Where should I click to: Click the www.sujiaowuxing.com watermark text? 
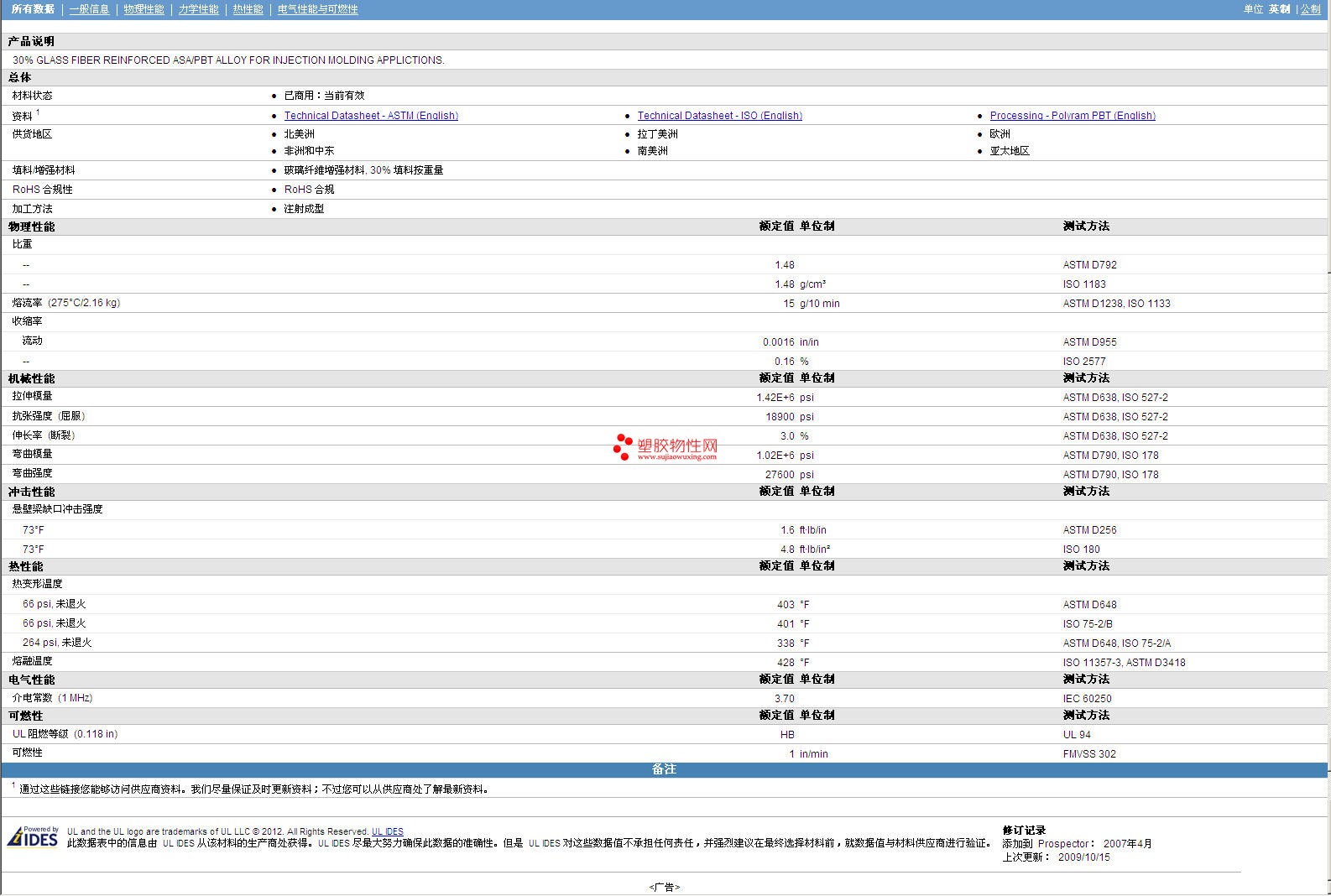pyautogui.click(x=676, y=457)
